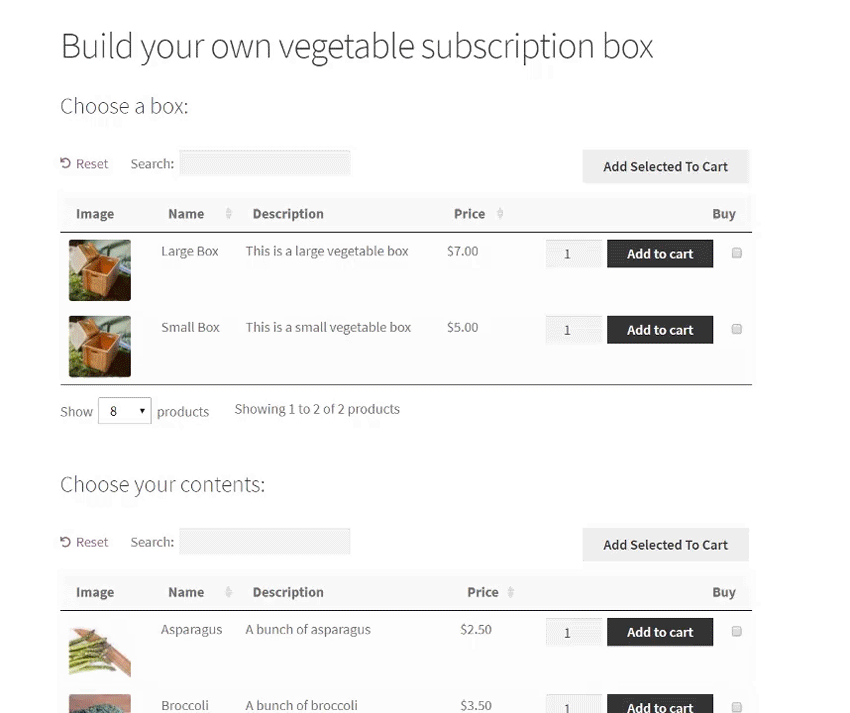Check the buy checkbox for Broccoli
850x713 pixels.
(736, 707)
